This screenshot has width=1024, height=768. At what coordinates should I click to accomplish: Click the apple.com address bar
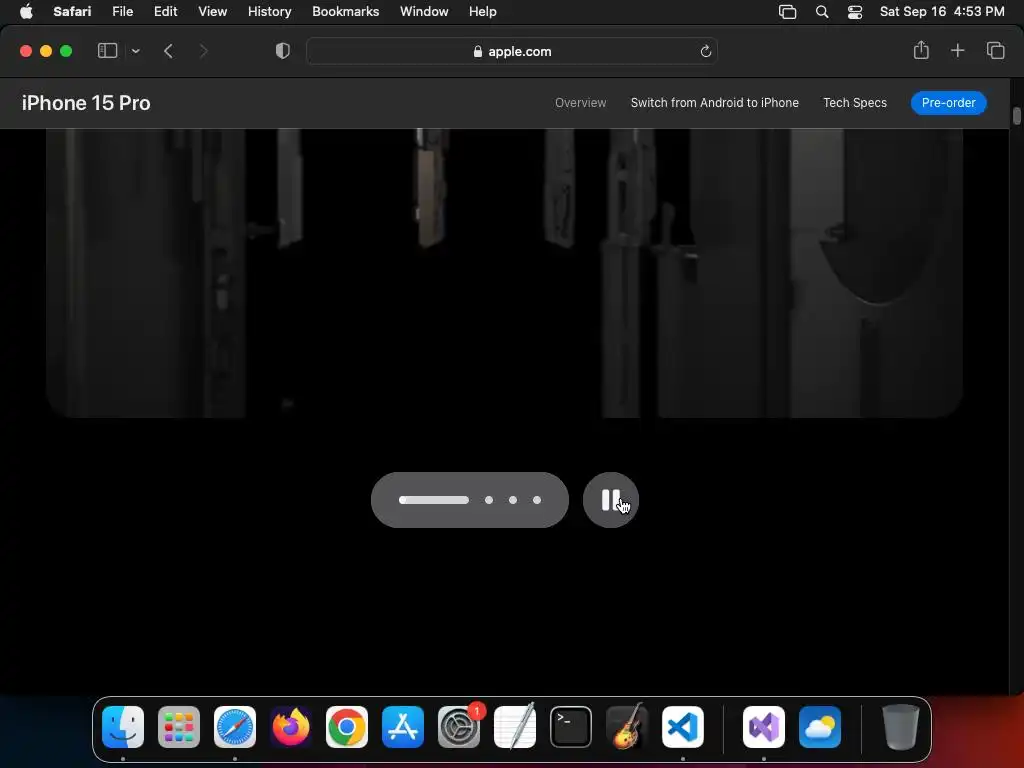tap(512, 51)
